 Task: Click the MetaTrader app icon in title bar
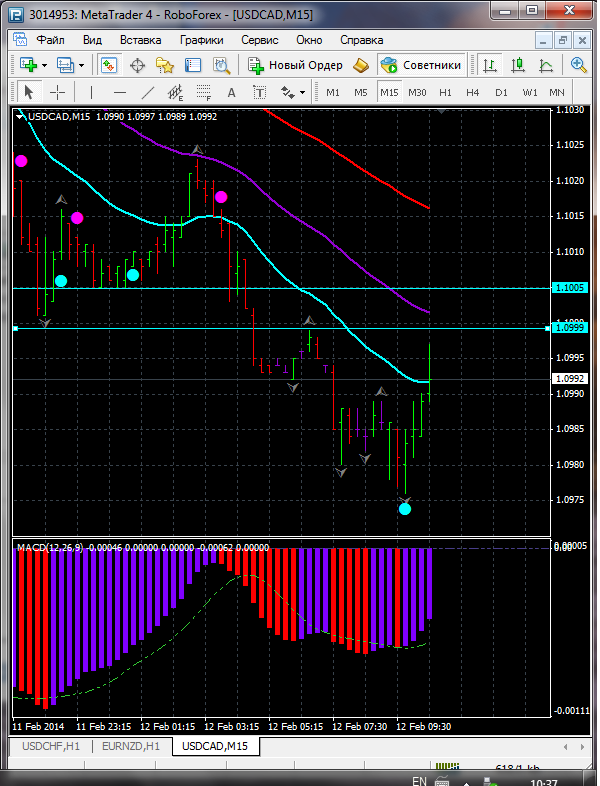(x=16, y=15)
